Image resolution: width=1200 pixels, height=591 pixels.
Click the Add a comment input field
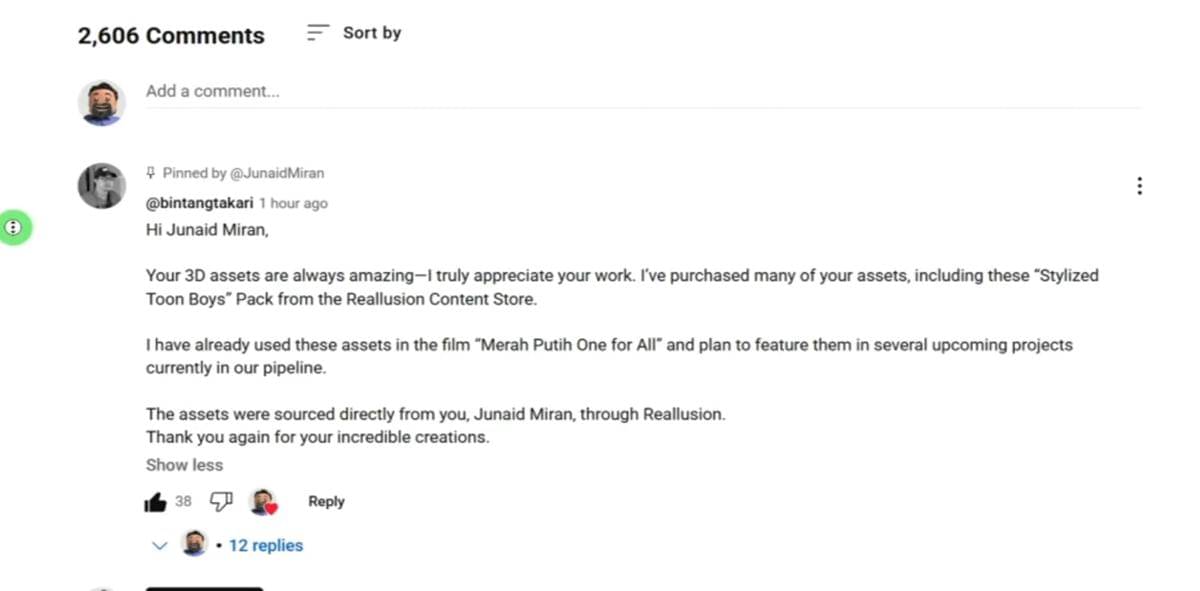coord(400,90)
